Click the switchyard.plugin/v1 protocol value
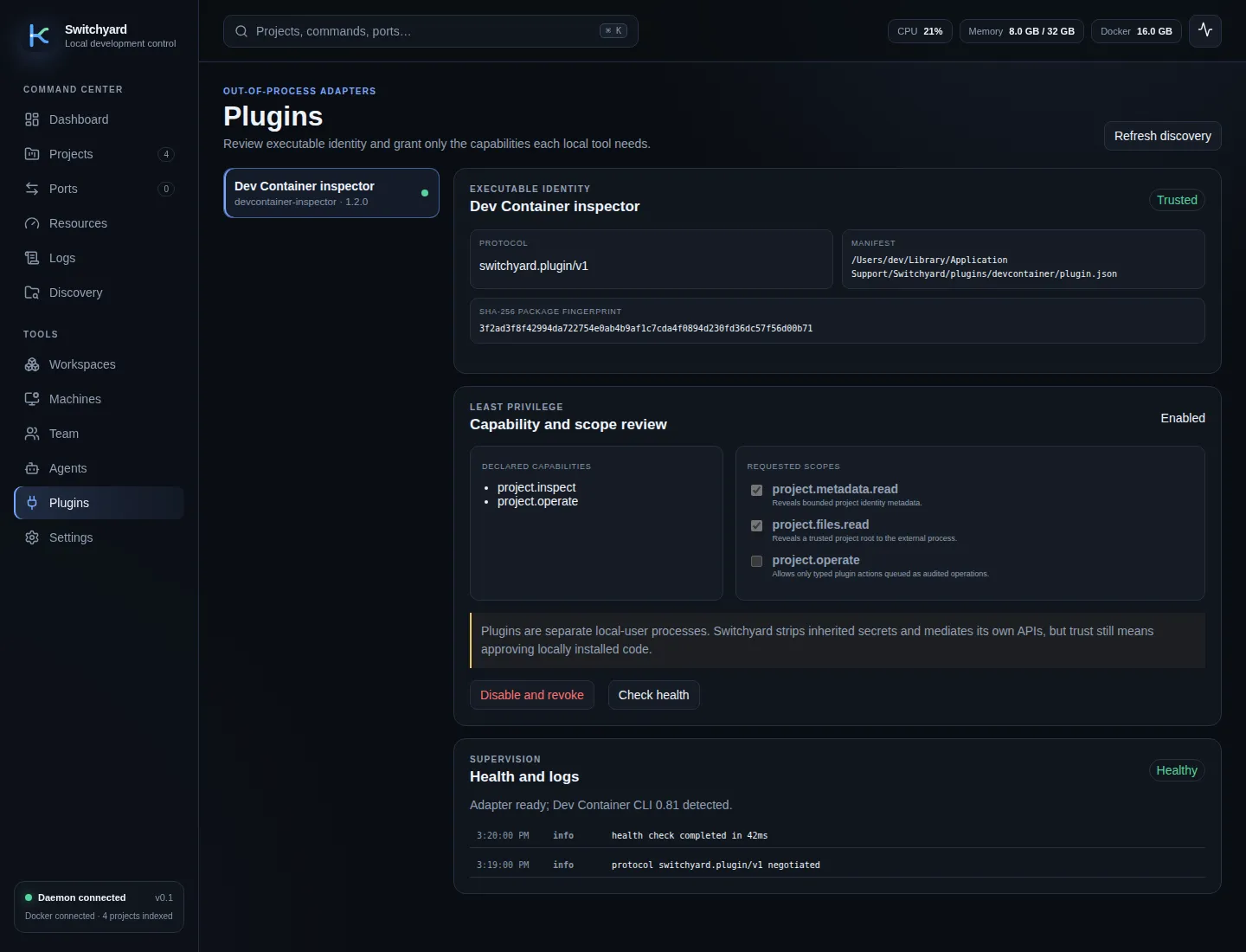 coord(534,266)
